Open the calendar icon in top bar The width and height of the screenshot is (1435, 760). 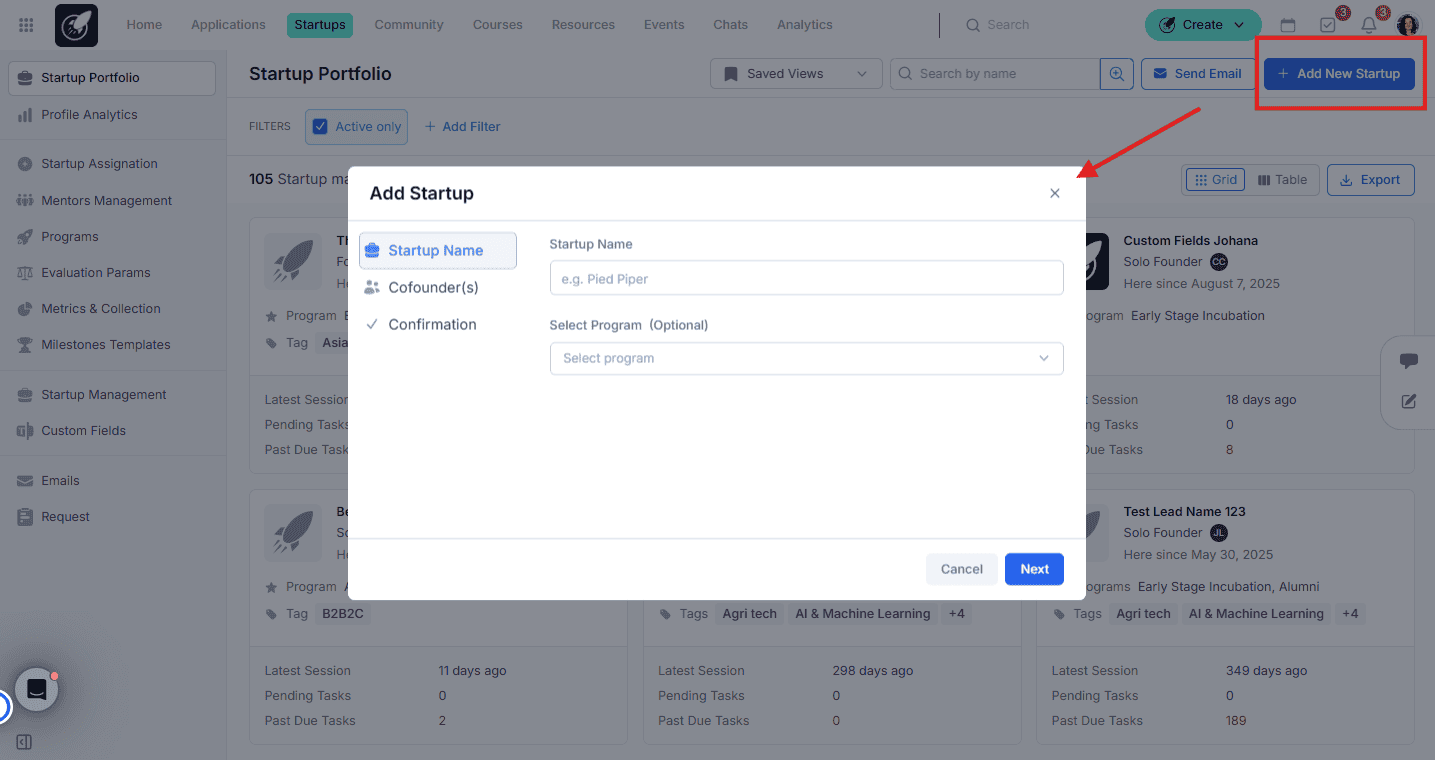(x=1288, y=25)
